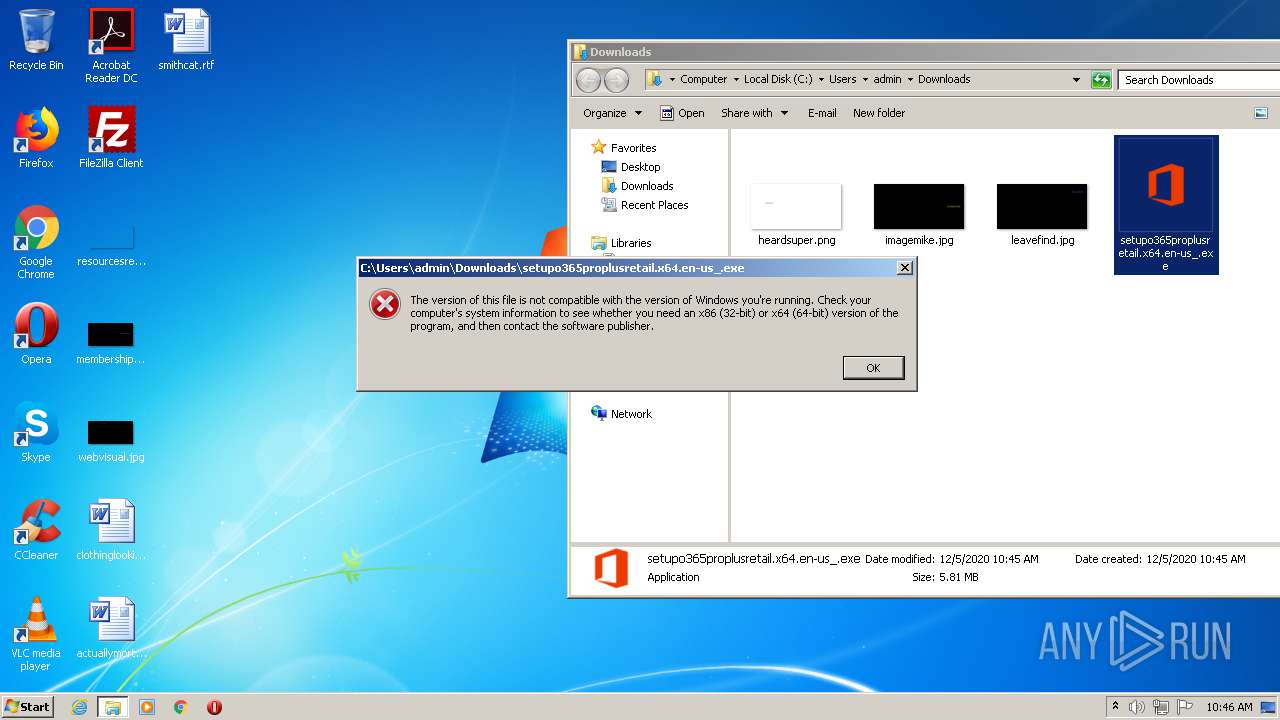Click Local Disk (C:) breadcrumb segment

pos(778,79)
